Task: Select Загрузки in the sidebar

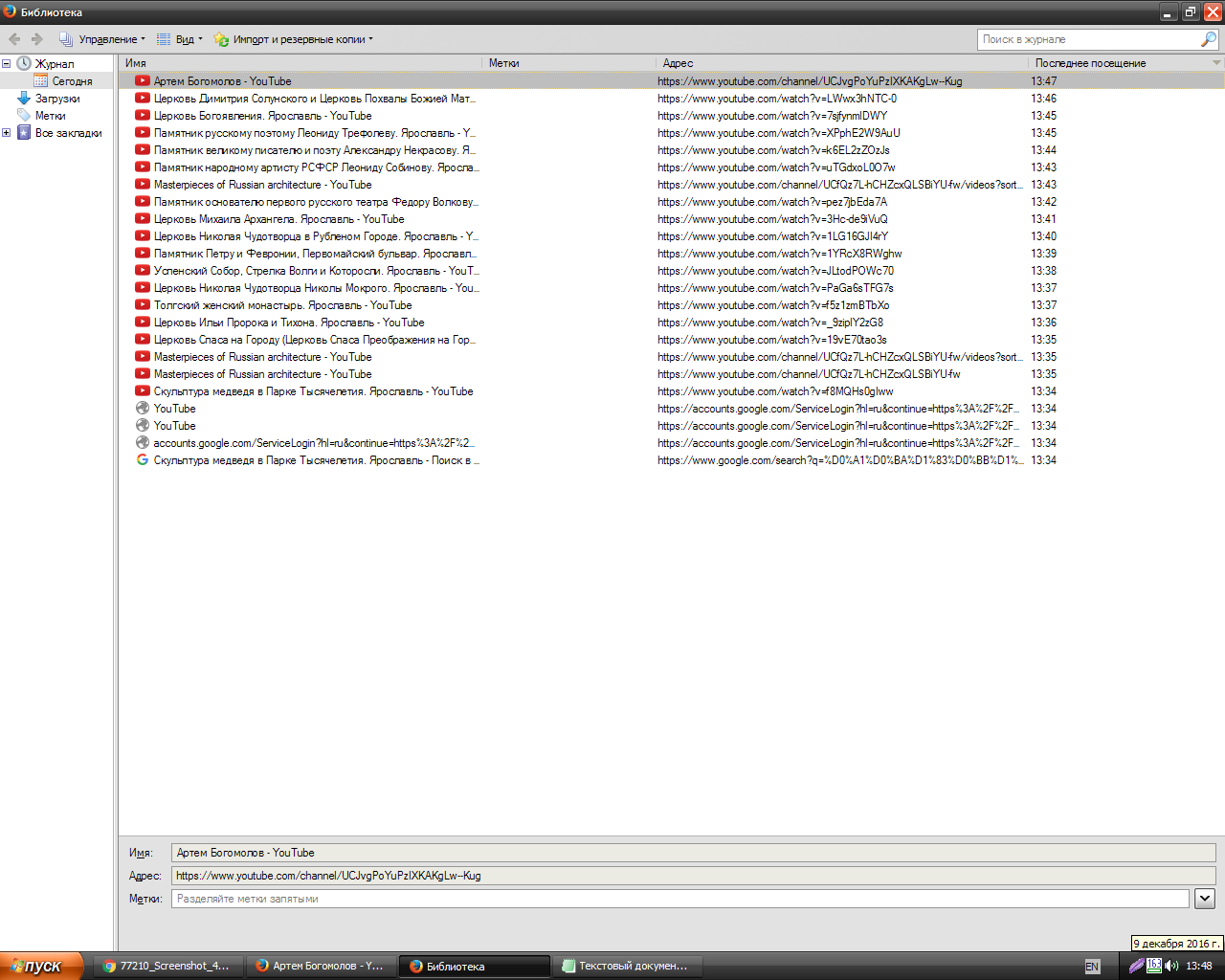Action: tap(56, 99)
